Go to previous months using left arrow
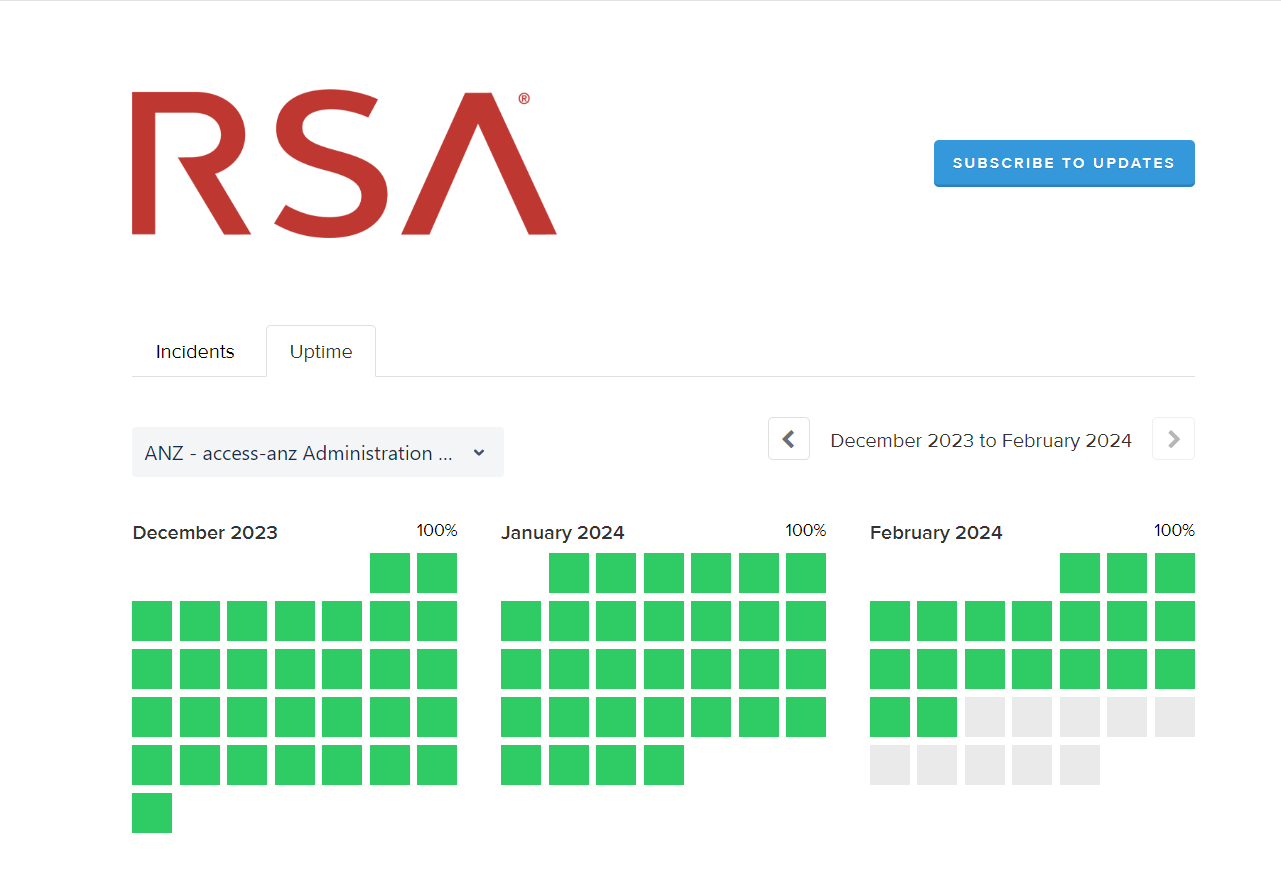This screenshot has width=1281, height=889. pos(788,439)
